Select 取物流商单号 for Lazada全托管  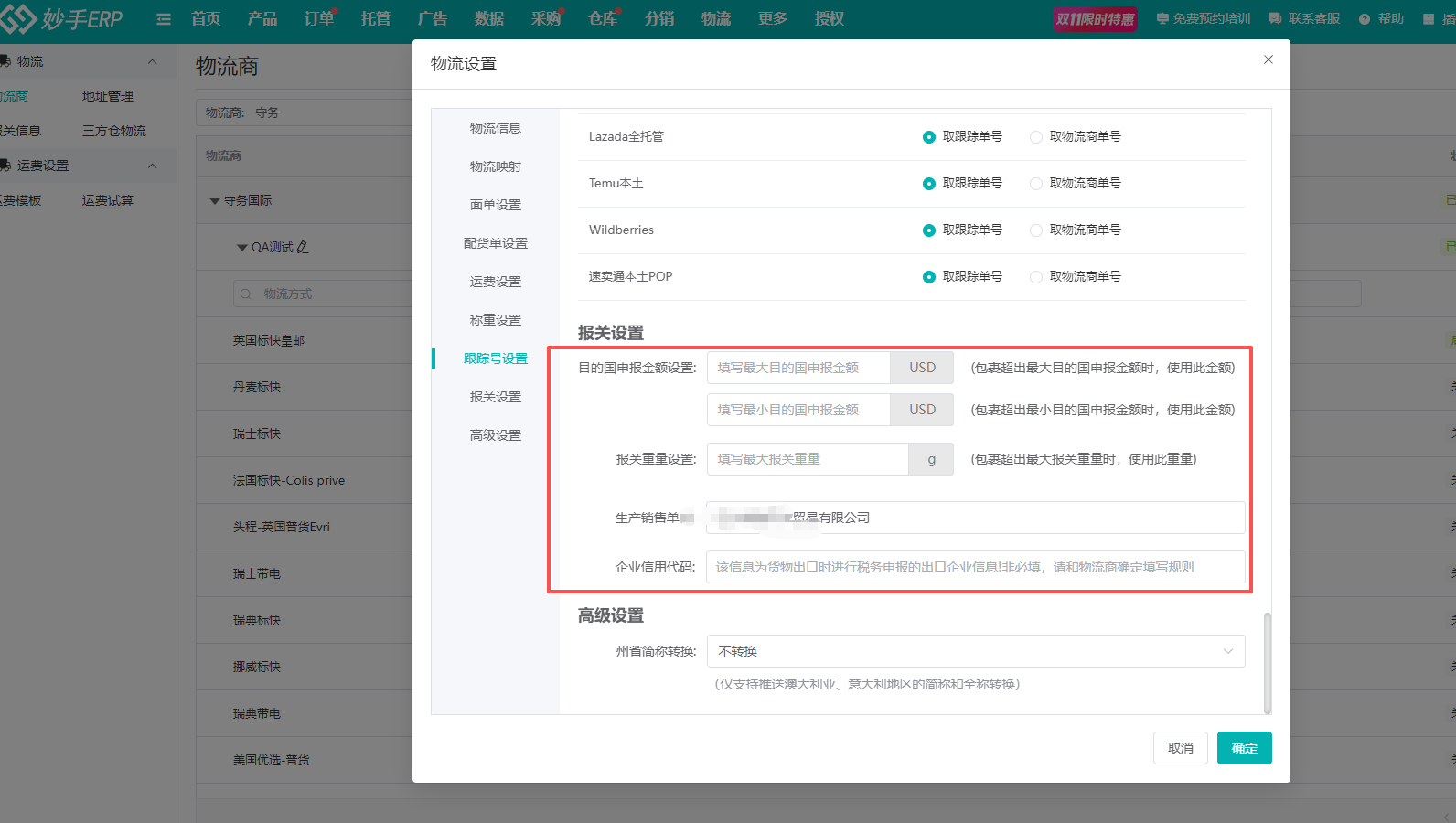(x=1036, y=137)
